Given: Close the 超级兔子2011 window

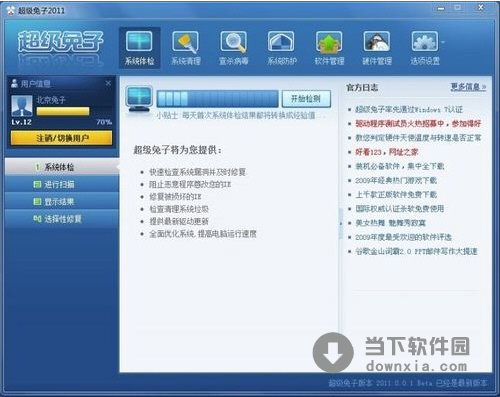Looking at the screenshot, I should pyautogui.click(x=481, y=7).
